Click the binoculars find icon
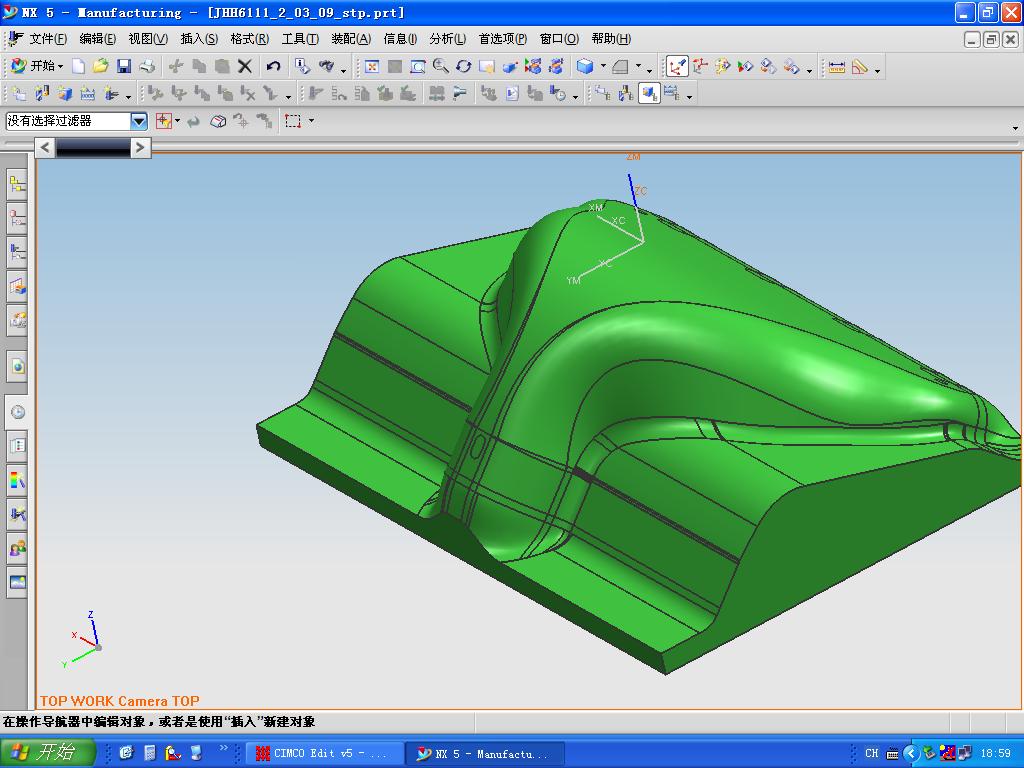Viewport: 1024px width, 768px height. click(326, 66)
